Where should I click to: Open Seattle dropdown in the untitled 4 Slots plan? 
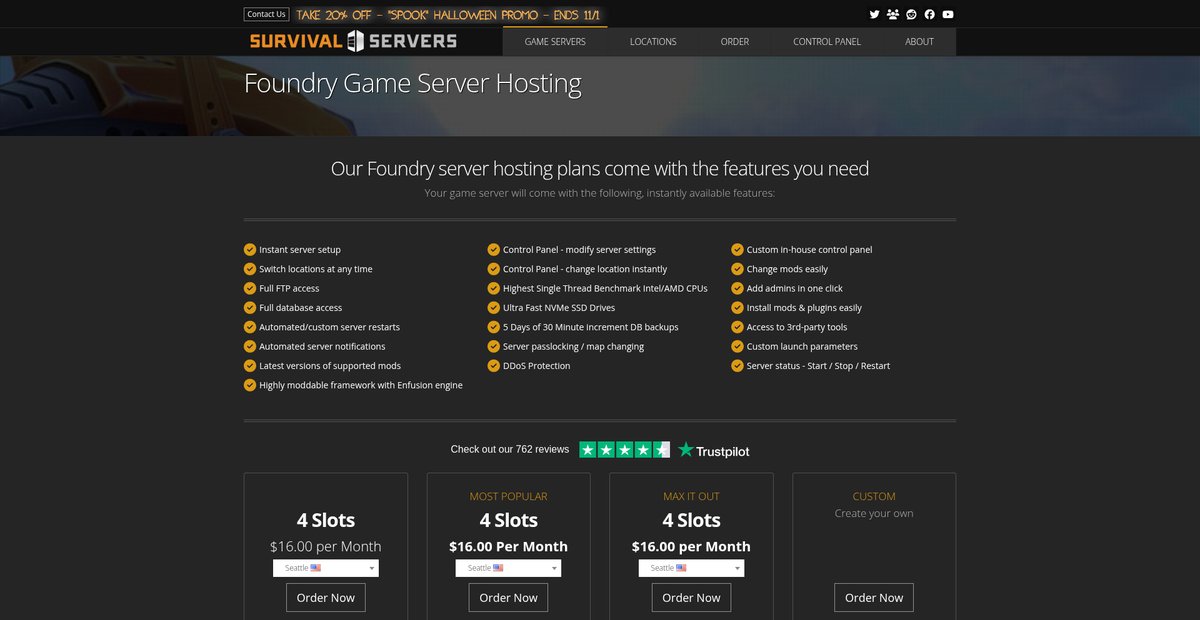tap(326, 568)
